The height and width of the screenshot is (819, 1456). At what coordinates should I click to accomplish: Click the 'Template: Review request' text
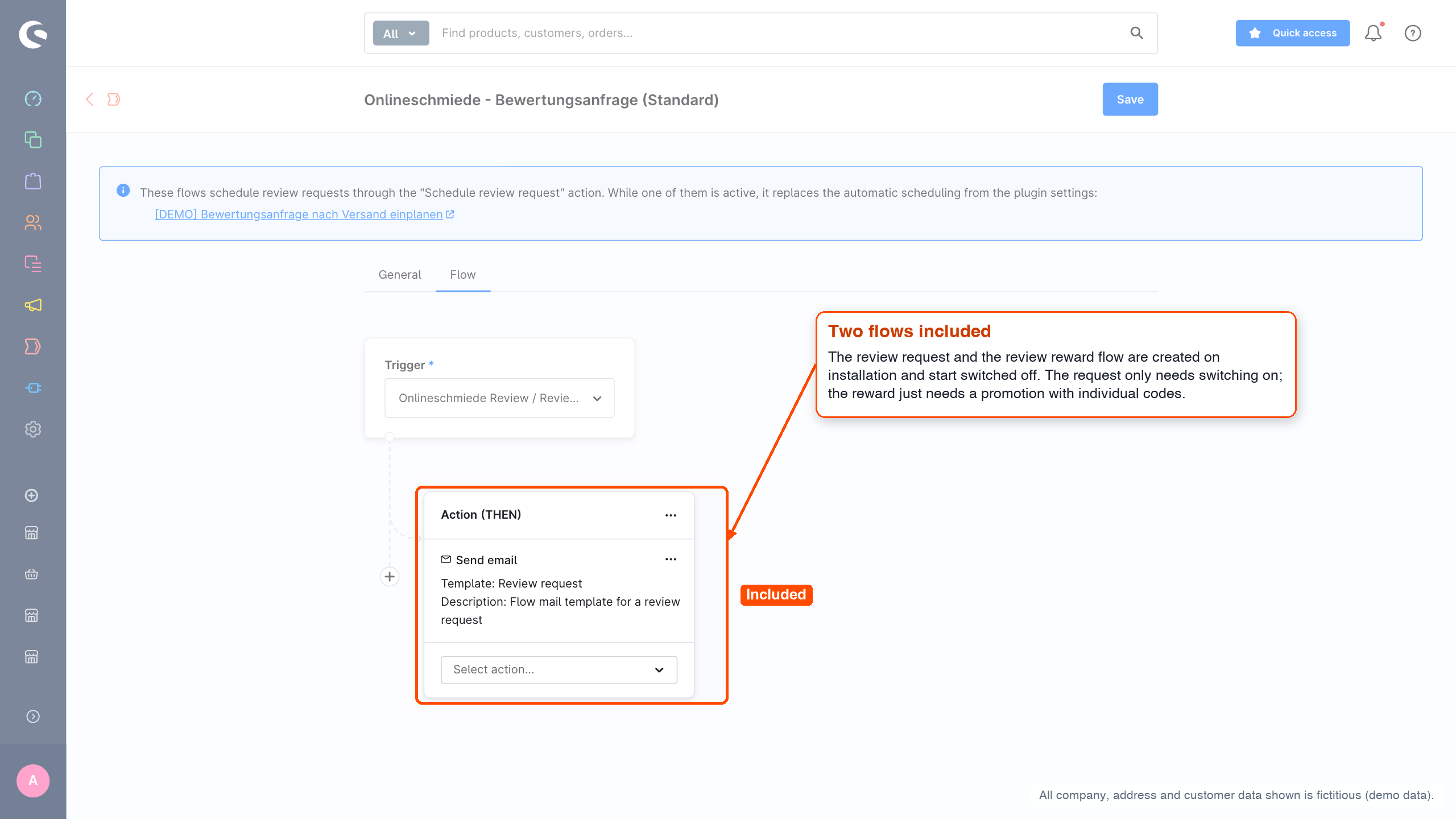(x=511, y=584)
